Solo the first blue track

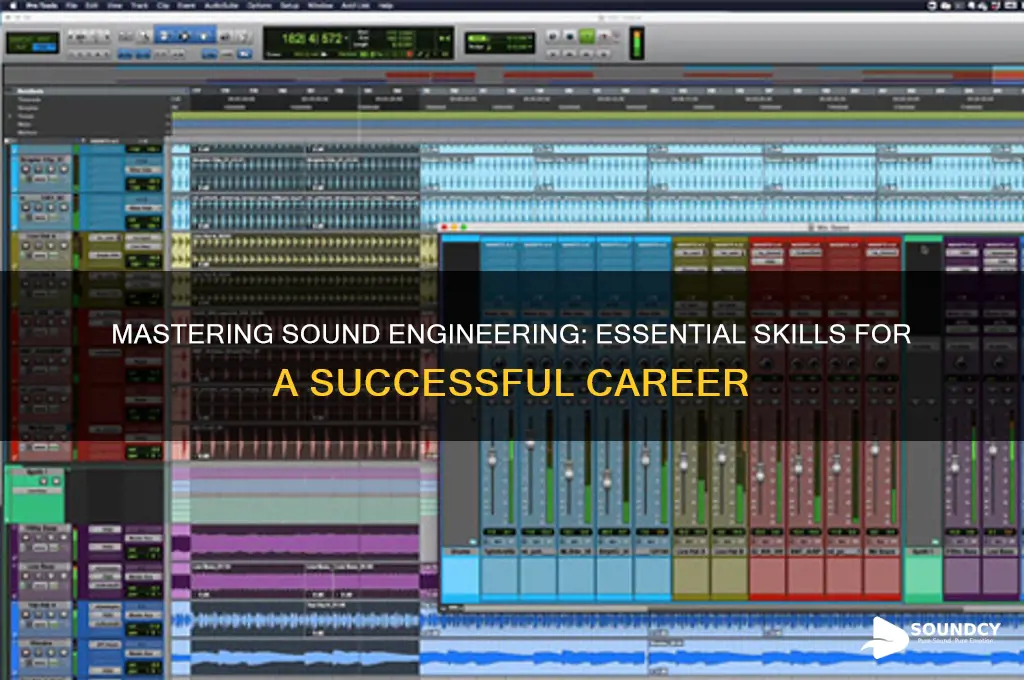(51, 169)
